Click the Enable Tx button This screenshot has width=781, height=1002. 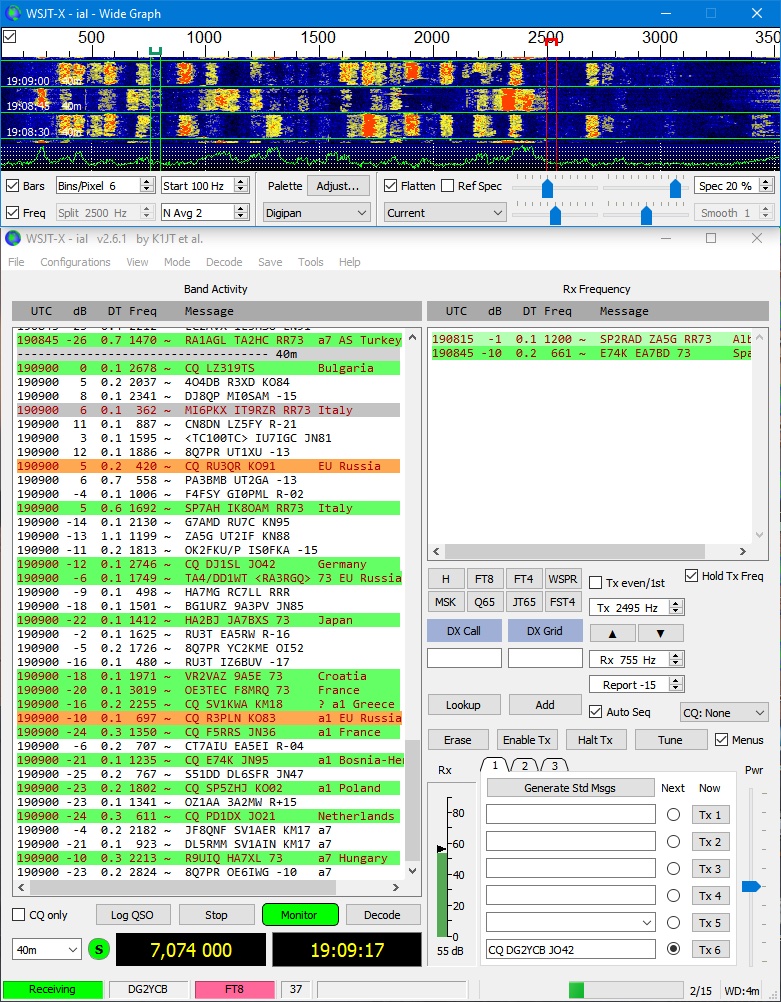(x=527, y=740)
